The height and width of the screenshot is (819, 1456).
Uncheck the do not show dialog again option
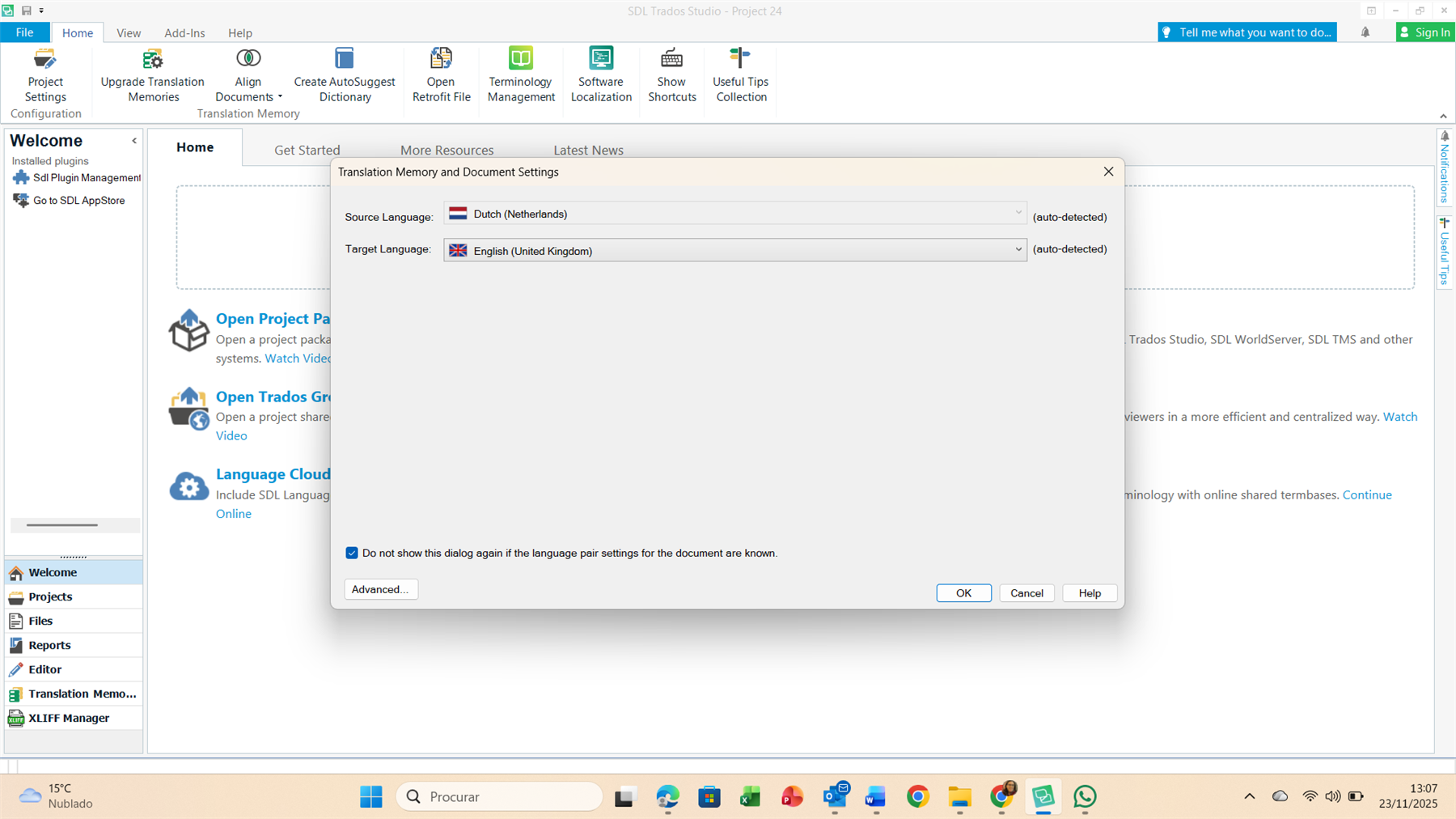[x=352, y=553]
